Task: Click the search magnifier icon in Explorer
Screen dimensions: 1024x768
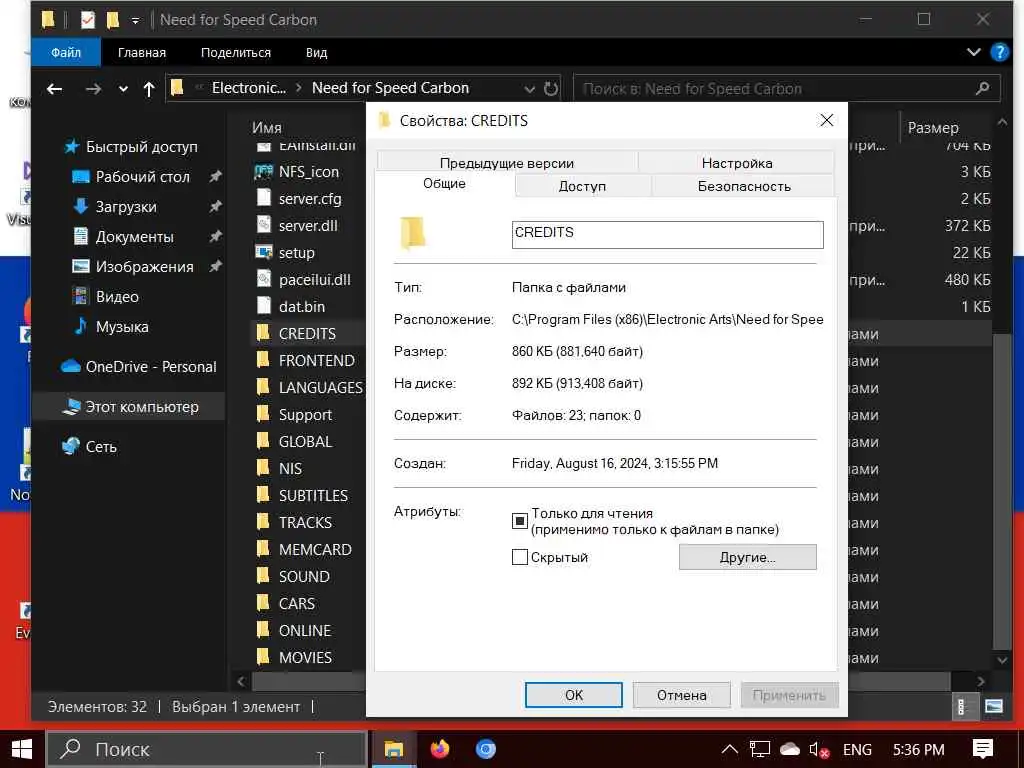Action: (x=982, y=88)
